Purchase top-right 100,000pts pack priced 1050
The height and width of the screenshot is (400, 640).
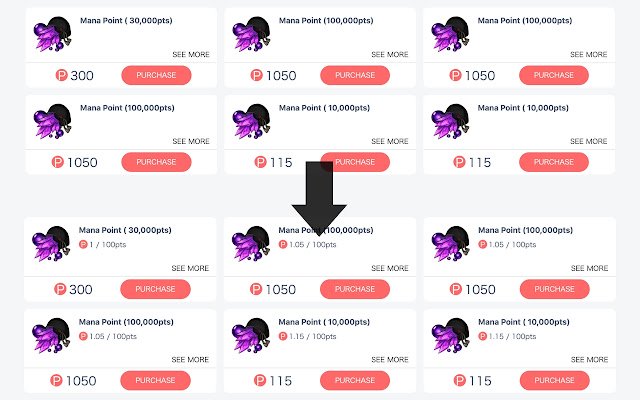(x=554, y=75)
